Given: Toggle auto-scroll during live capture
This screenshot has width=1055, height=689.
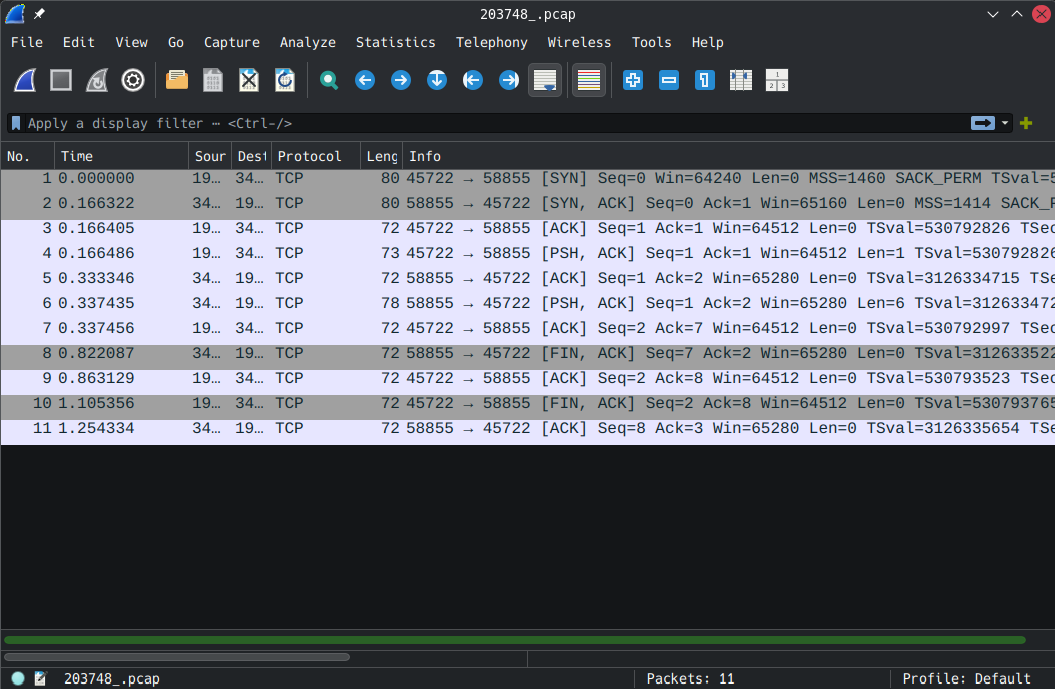Looking at the screenshot, I should (x=545, y=80).
